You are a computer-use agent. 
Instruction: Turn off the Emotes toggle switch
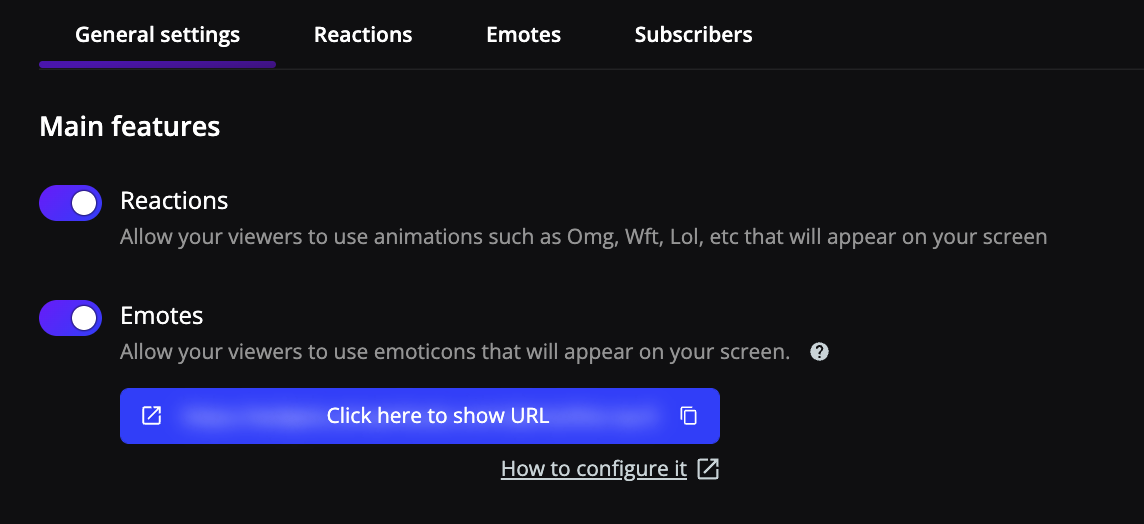[x=70, y=318]
